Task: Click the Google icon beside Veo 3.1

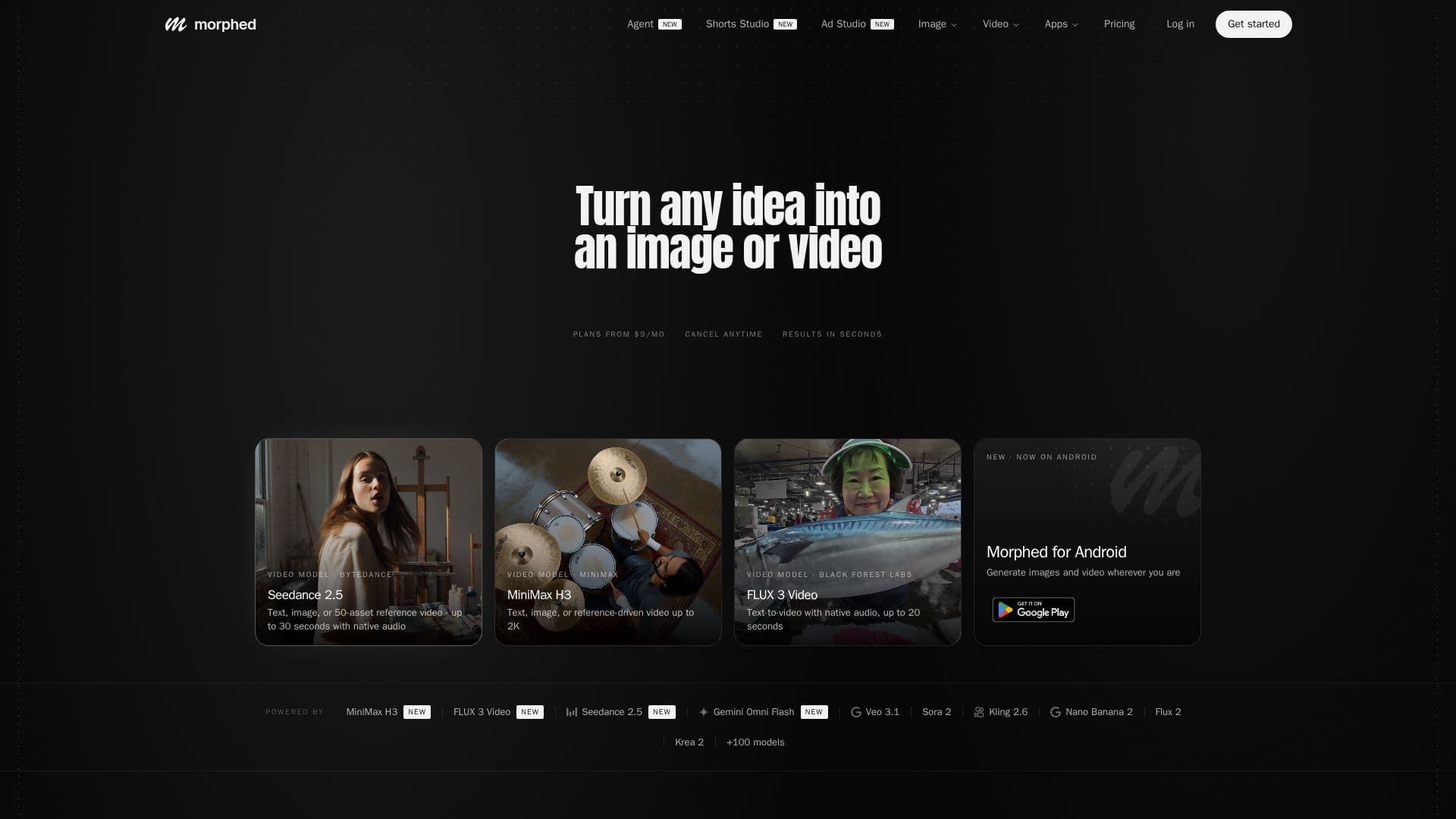Action: [x=856, y=712]
